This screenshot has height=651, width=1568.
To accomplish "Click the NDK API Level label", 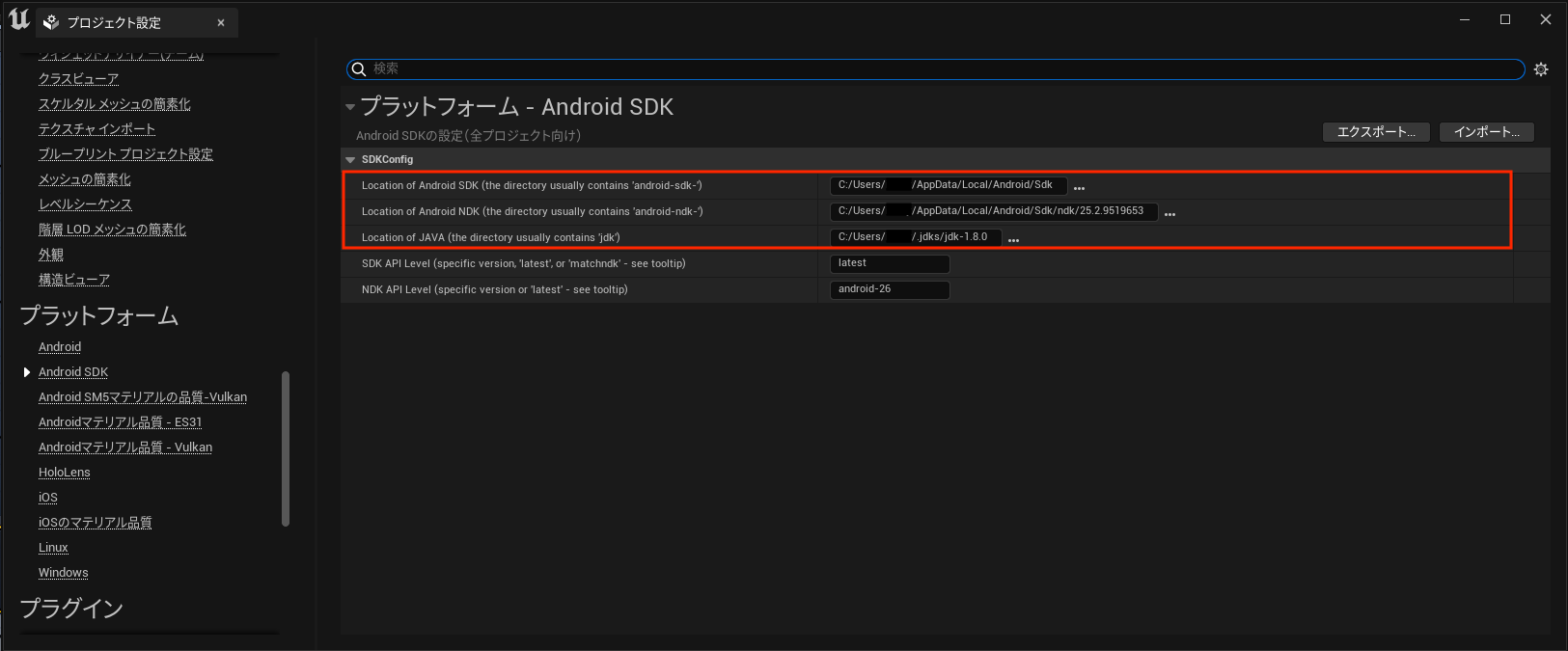I will (495, 289).
